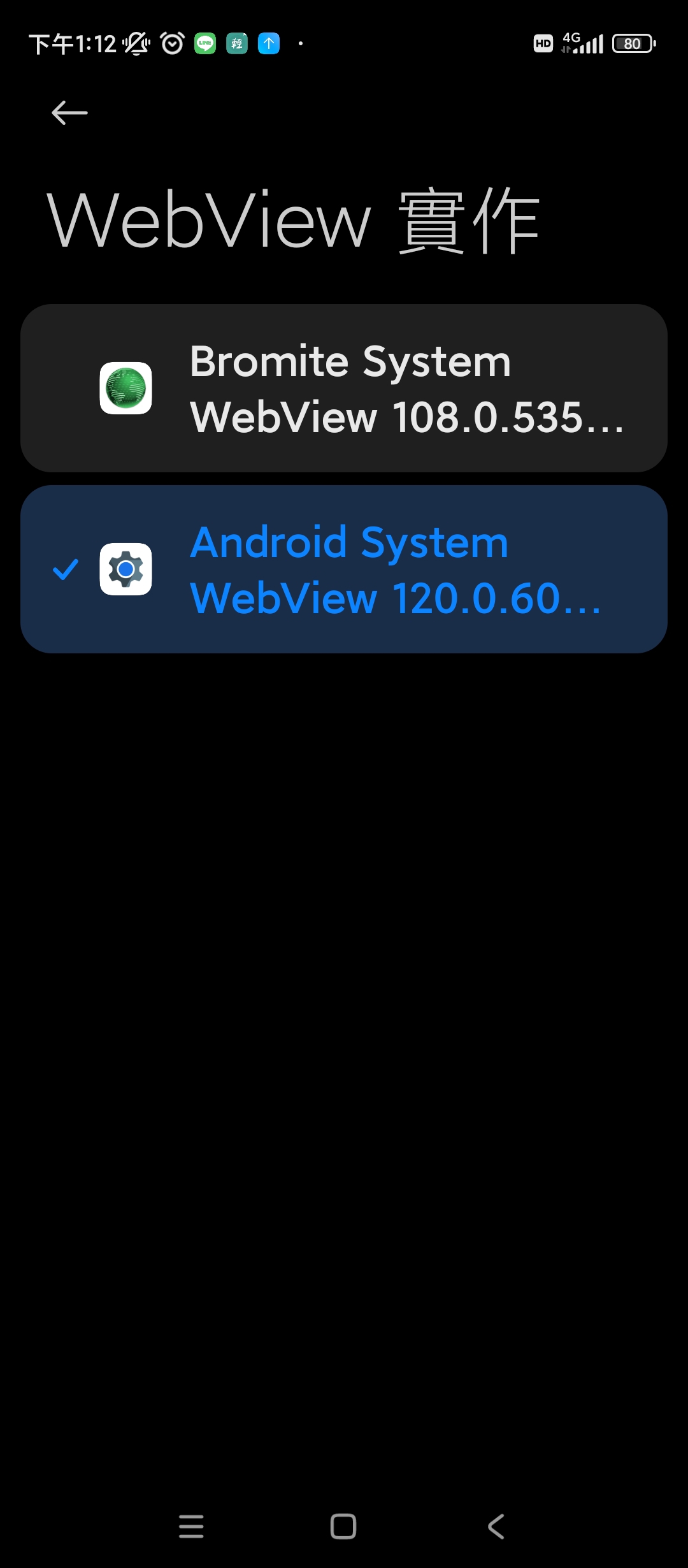Screen dimensions: 688x1568
Task: Tap the LINE notification icon
Action: (x=205, y=43)
